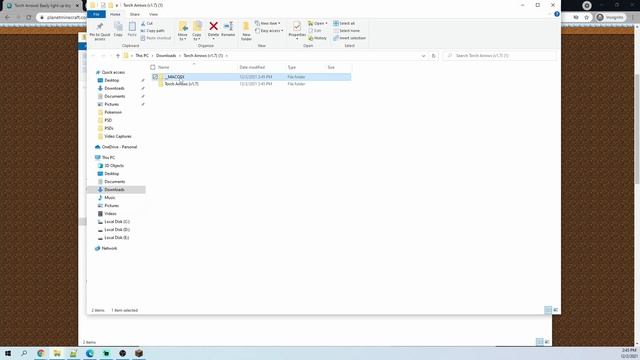The width and height of the screenshot is (640, 360).
Task: Refresh the current folder view
Action: (x=433, y=56)
